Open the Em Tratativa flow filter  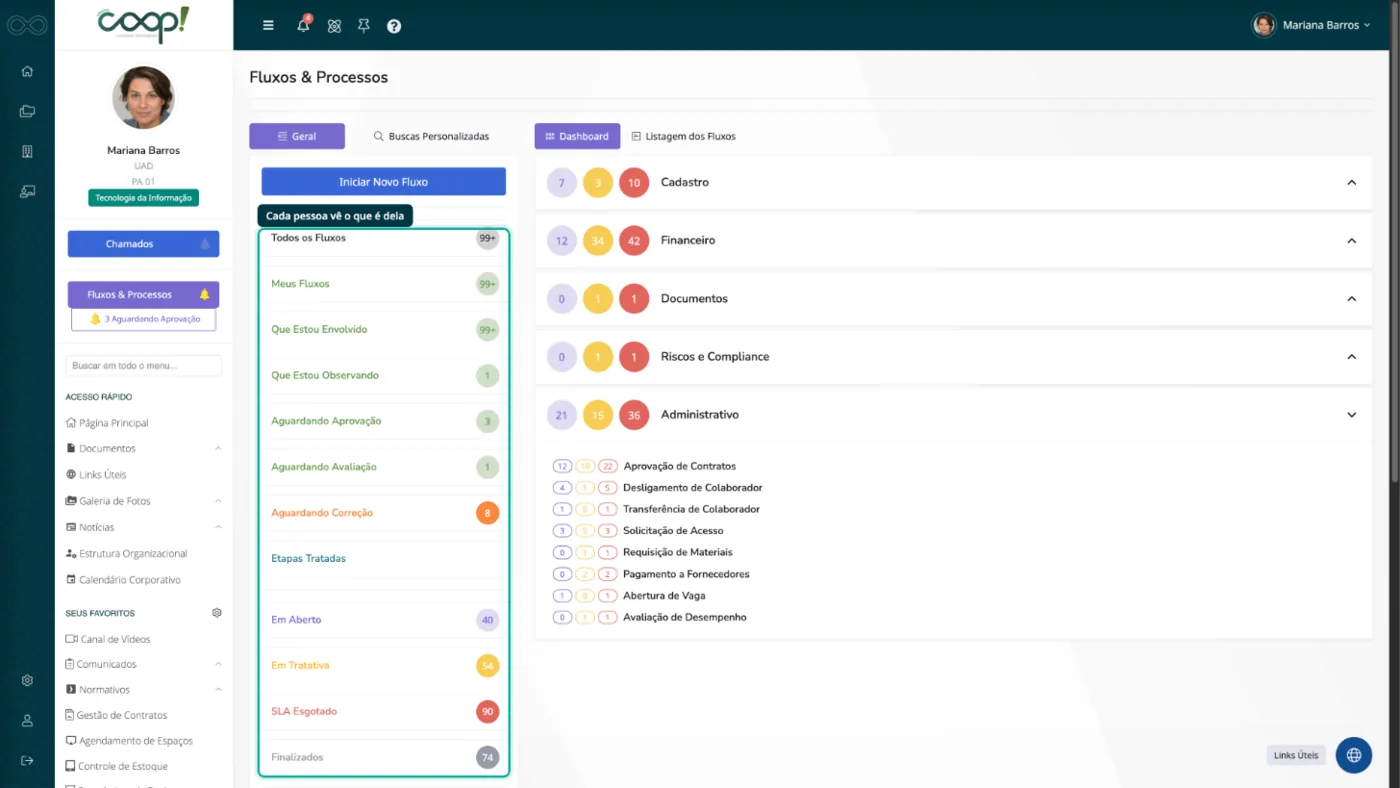(x=384, y=666)
